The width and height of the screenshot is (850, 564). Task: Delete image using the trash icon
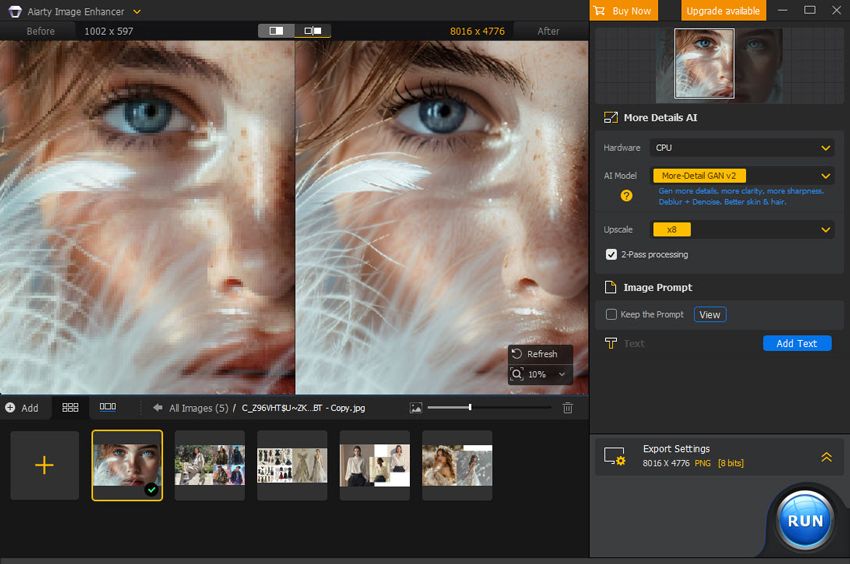(568, 408)
